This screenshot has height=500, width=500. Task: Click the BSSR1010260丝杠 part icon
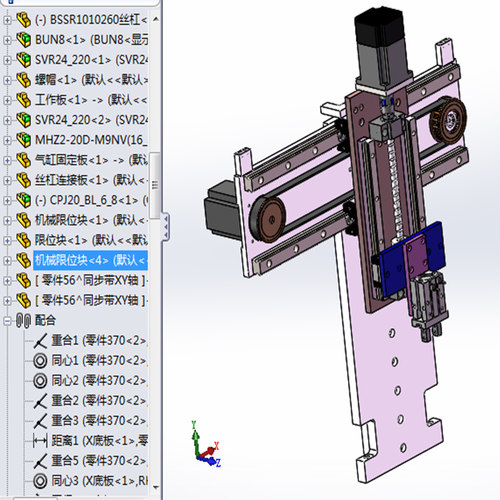(x=23, y=20)
